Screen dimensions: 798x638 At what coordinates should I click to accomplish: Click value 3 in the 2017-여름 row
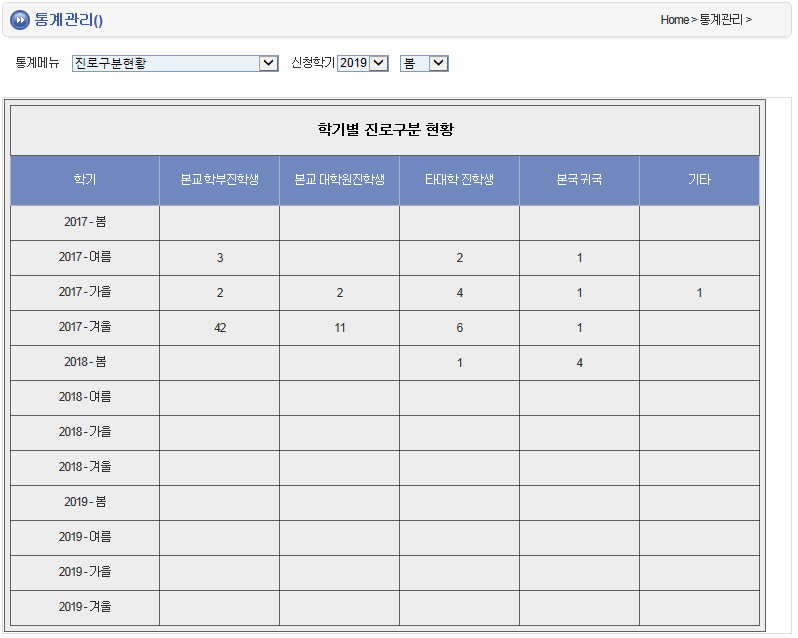coord(220,258)
